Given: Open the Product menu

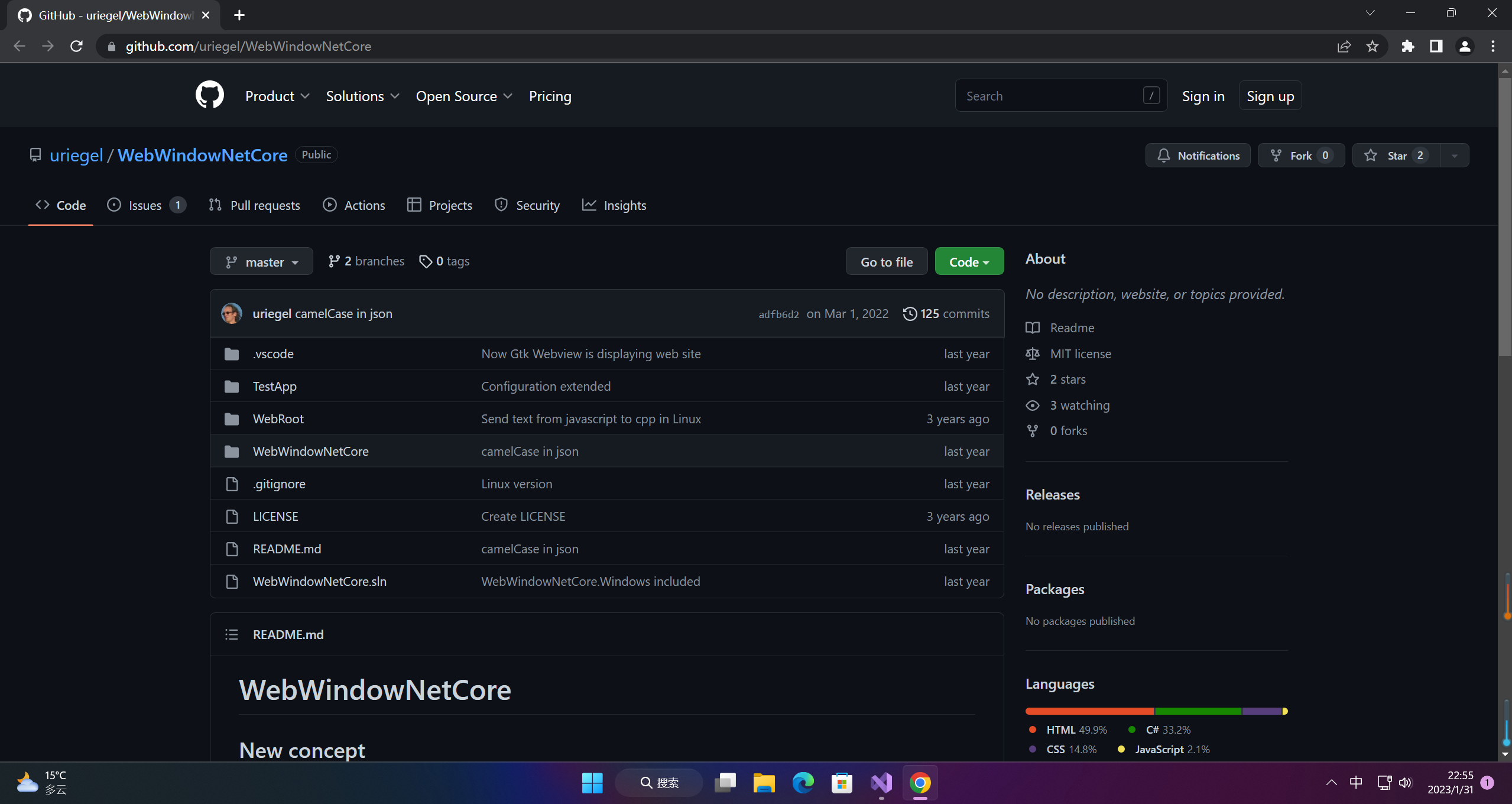Looking at the screenshot, I should 277,95.
